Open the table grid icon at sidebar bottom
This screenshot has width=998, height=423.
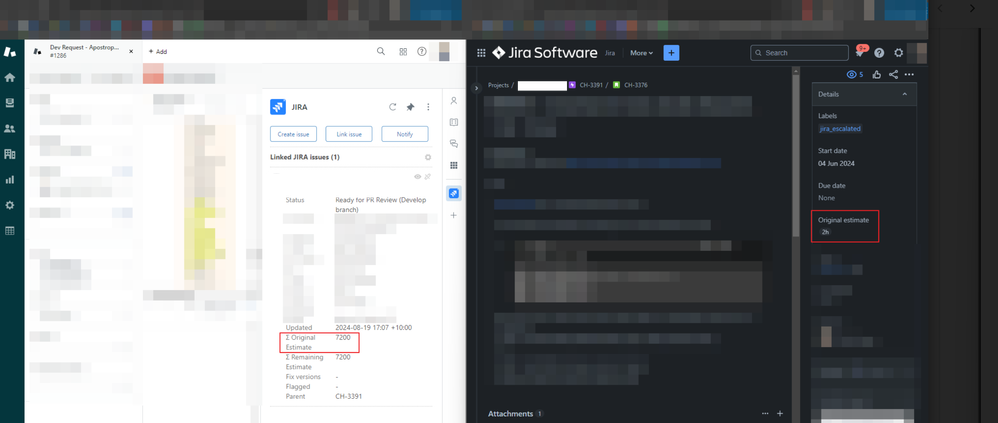click(10, 231)
